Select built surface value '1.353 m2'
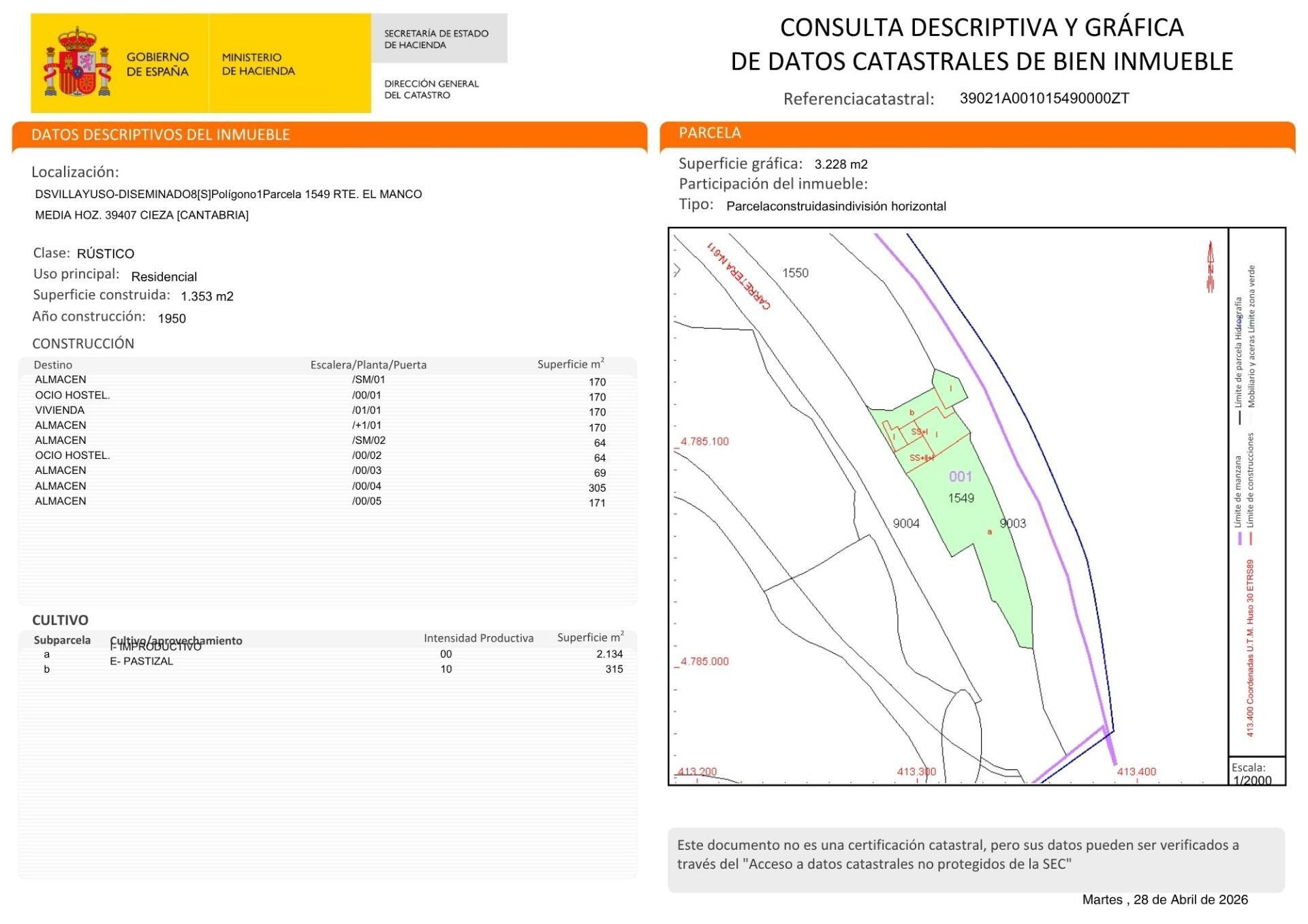Viewport: 1308px width, 924px height. 207,296
